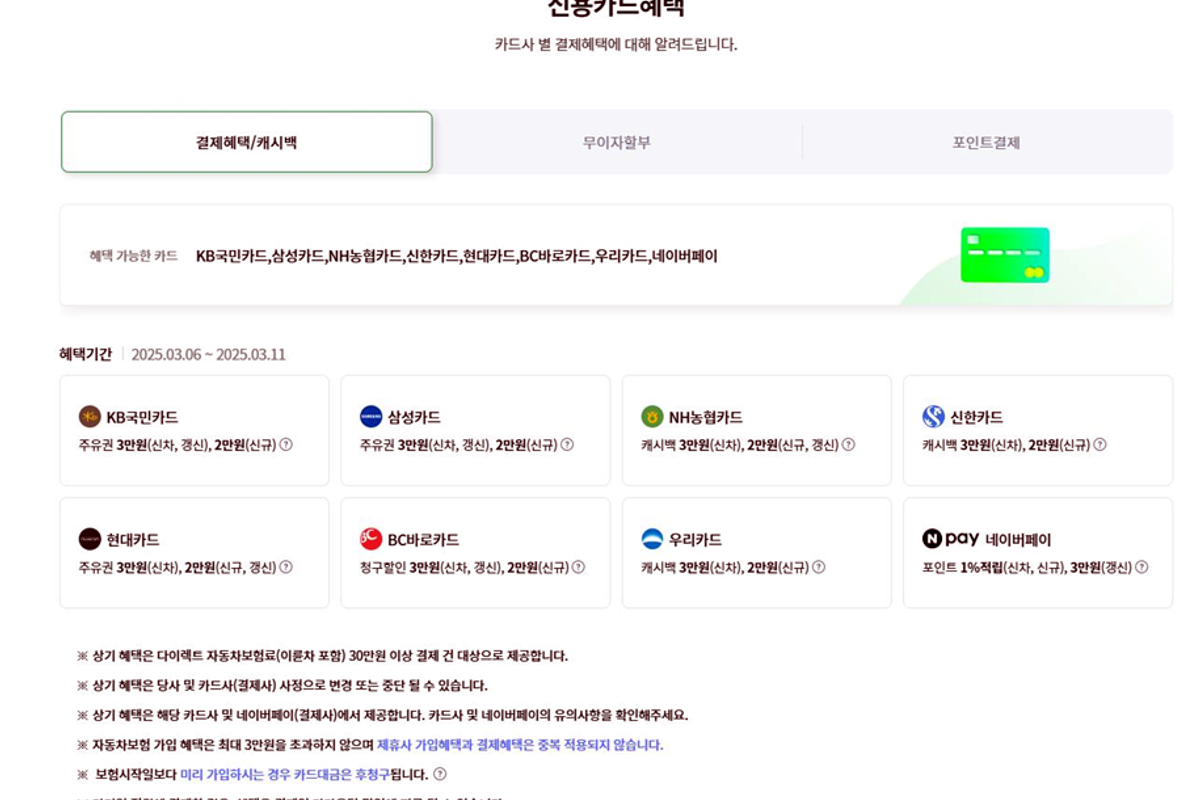The height and width of the screenshot is (800, 1200).
Task: Click the green credit card illustration
Action: [x=1005, y=255]
